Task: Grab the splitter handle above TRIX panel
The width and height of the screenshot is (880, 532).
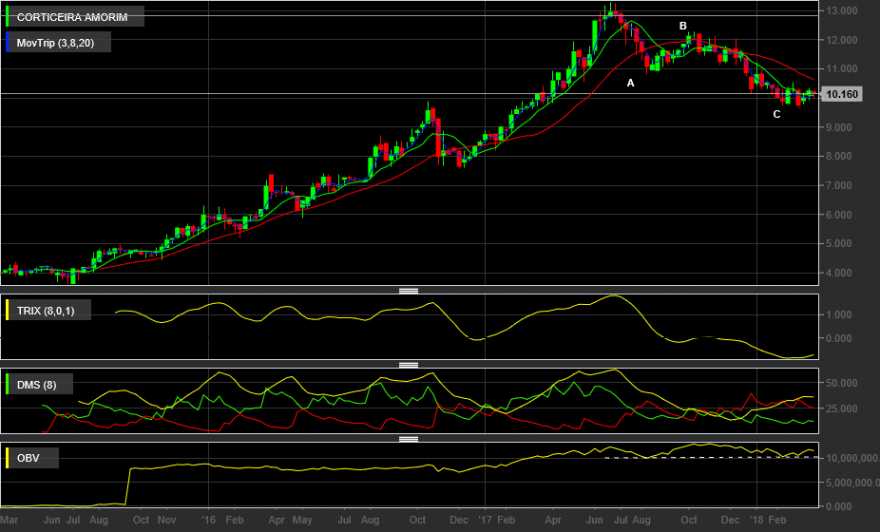Action: (x=408, y=291)
